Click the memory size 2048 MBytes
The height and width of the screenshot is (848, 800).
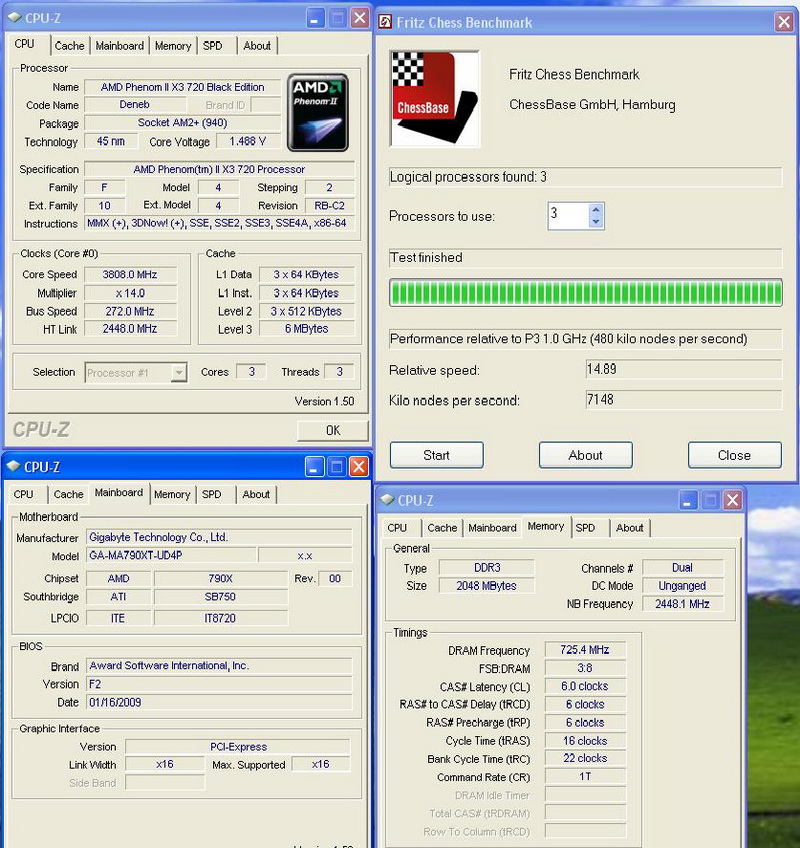pyautogui.click(x=486, y=586)
